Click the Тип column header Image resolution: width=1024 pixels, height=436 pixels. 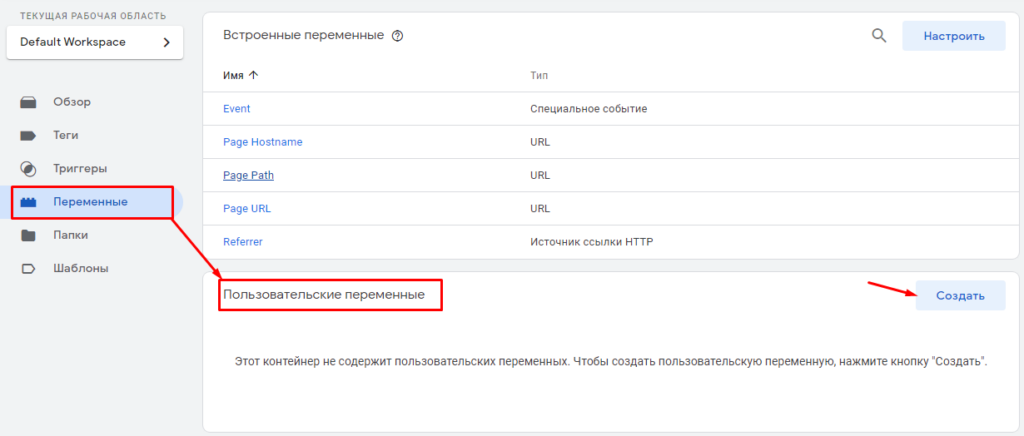pyautogui.click(x=539, y=75)
